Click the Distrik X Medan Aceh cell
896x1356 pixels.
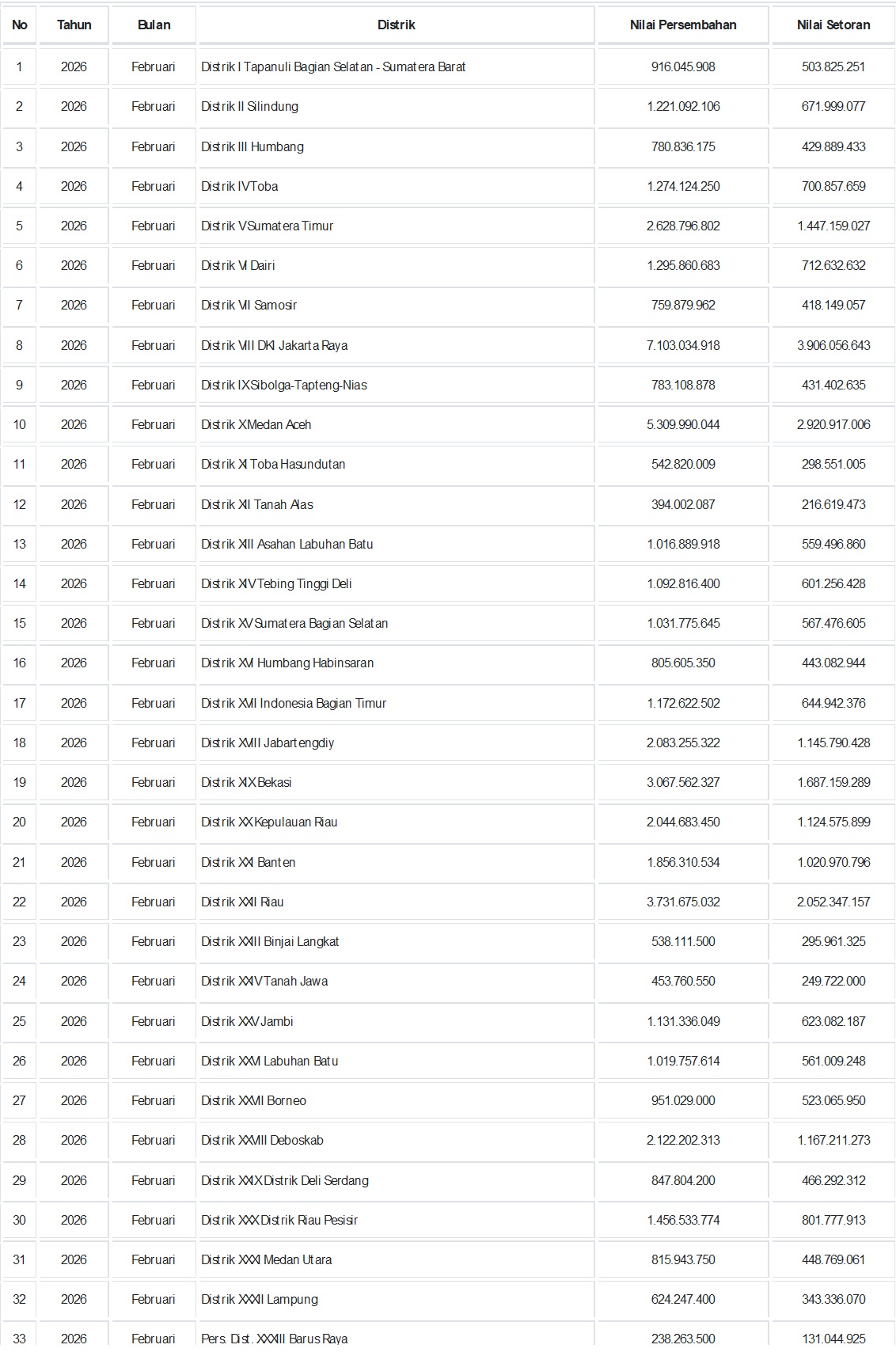coord(256,425)
